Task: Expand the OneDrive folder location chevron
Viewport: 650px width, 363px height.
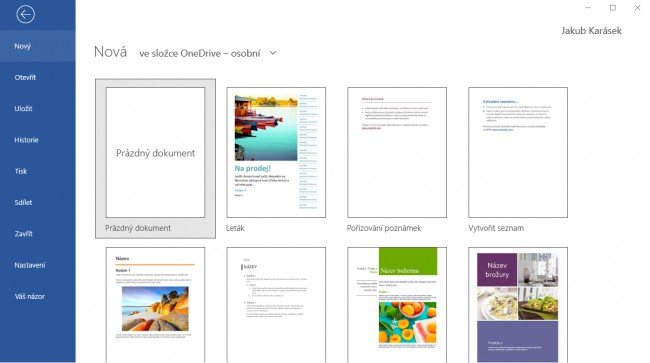Action: pyautogui.click(x=272, y=53)
